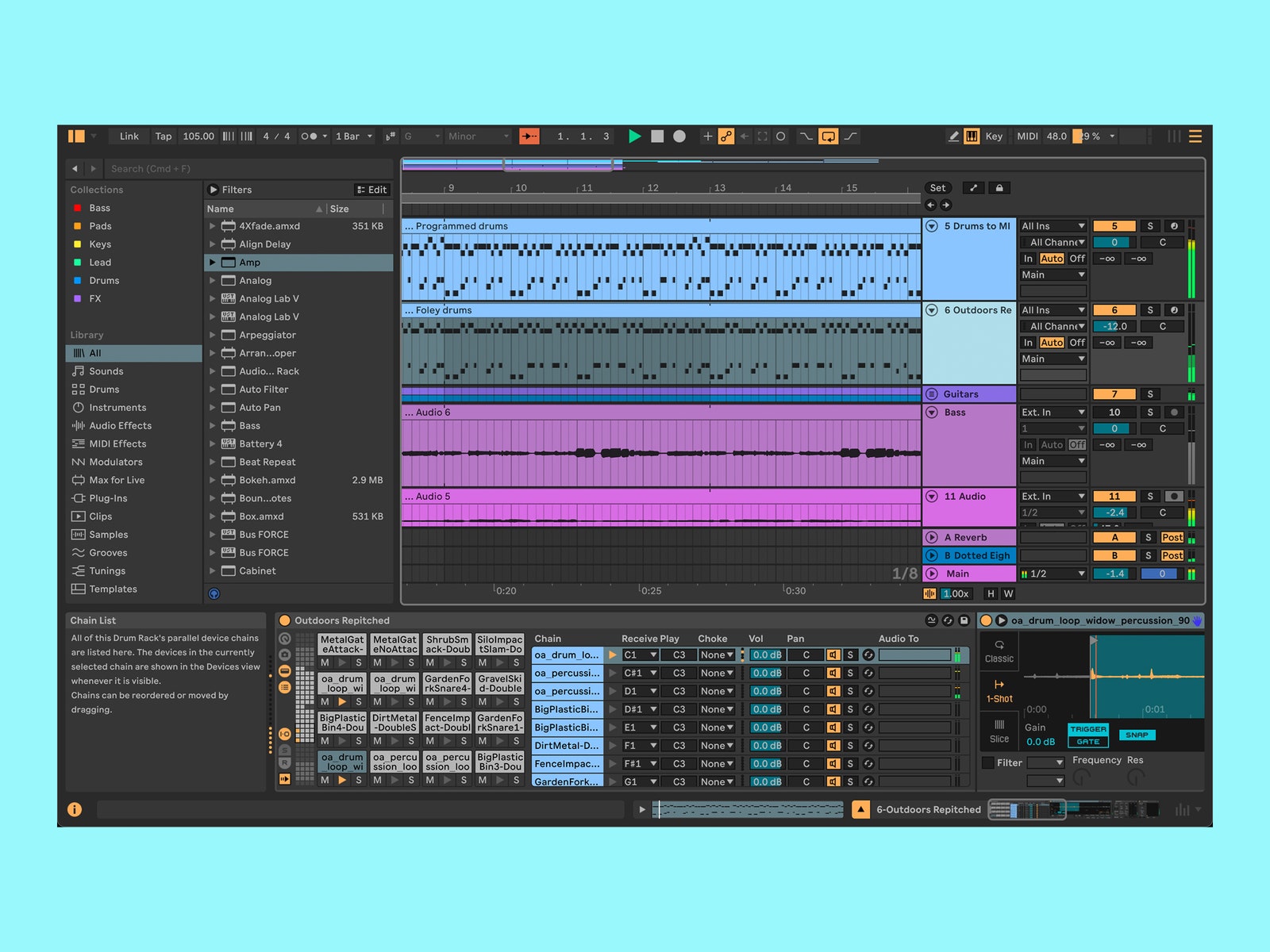Screen dimensions: 1270x952
Task: Click the Main track volume slider
Action: (1114, 574)
